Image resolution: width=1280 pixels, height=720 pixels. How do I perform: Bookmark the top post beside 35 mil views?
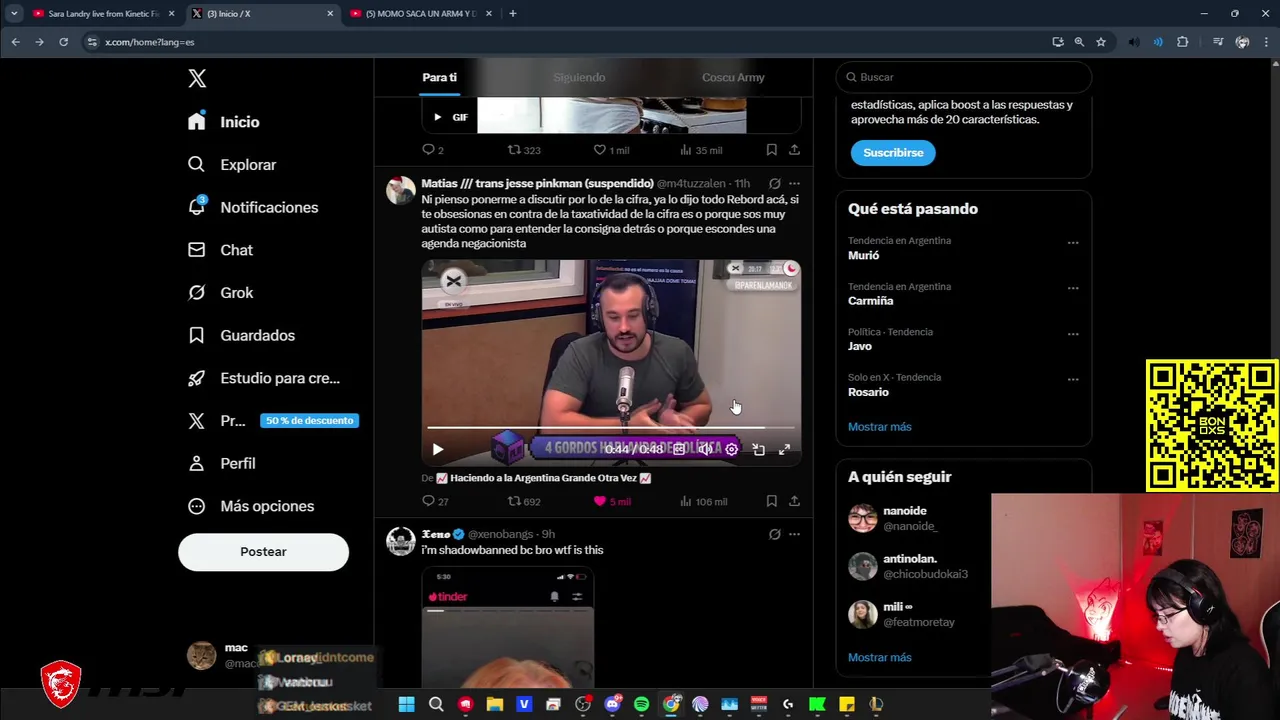pyautogui.click(x=771, y=150)
